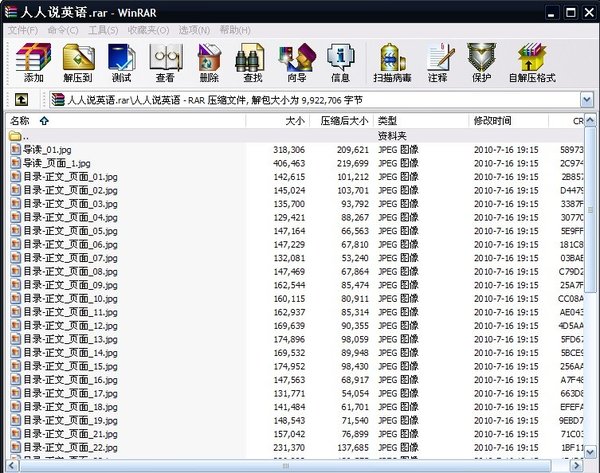
Task: Maximize the WinRAR window
Action: (x=571, y=13)
